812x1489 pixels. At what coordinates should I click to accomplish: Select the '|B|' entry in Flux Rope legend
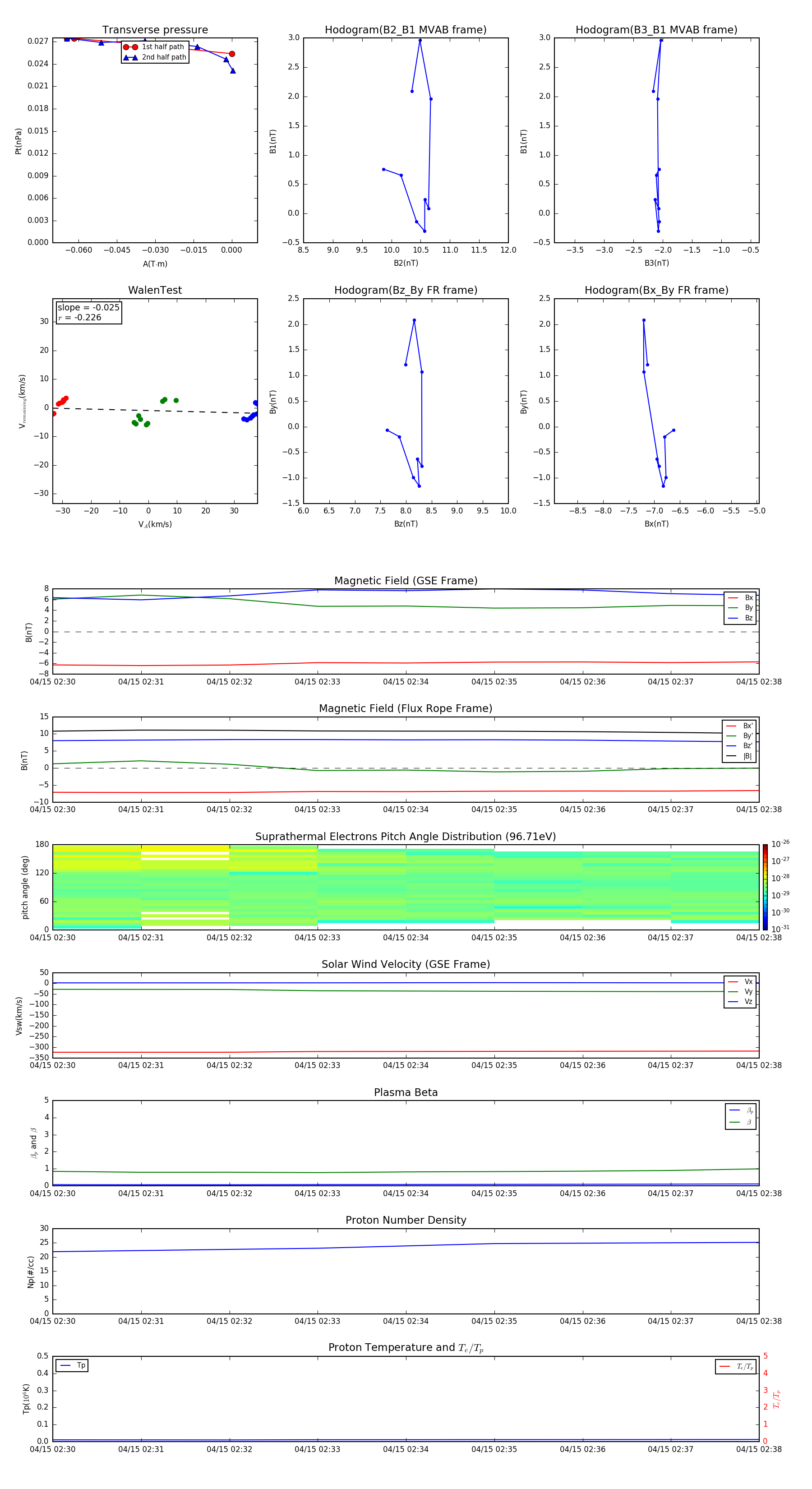(x=739, y=756)
